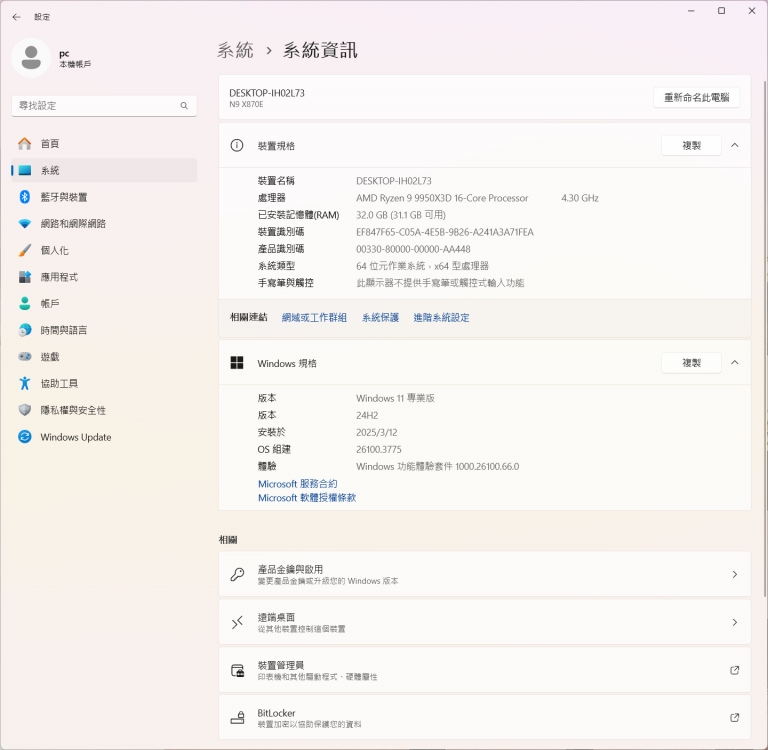
Task: Collapse the 裝置規格 section chevron
Action: (x=735, y=145)
